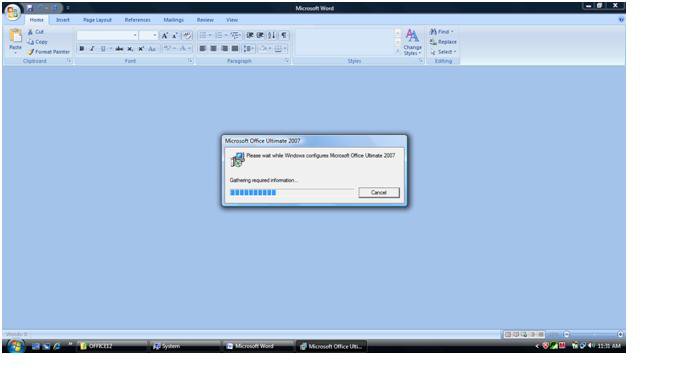Open the font name dropdown
The height and width of the screenshot is (384, 683).
pos(135,35)
